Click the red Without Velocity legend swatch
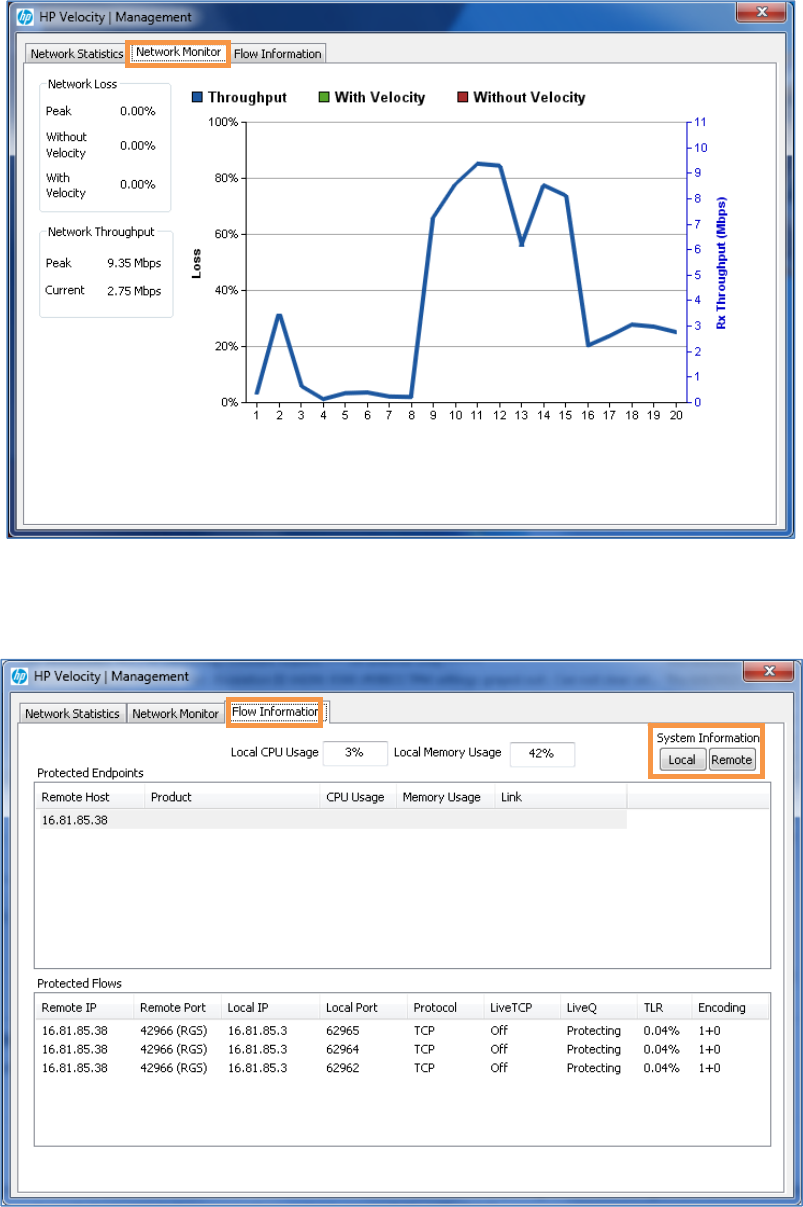This screenshot has height=1207, width=803. pos(463,98)
